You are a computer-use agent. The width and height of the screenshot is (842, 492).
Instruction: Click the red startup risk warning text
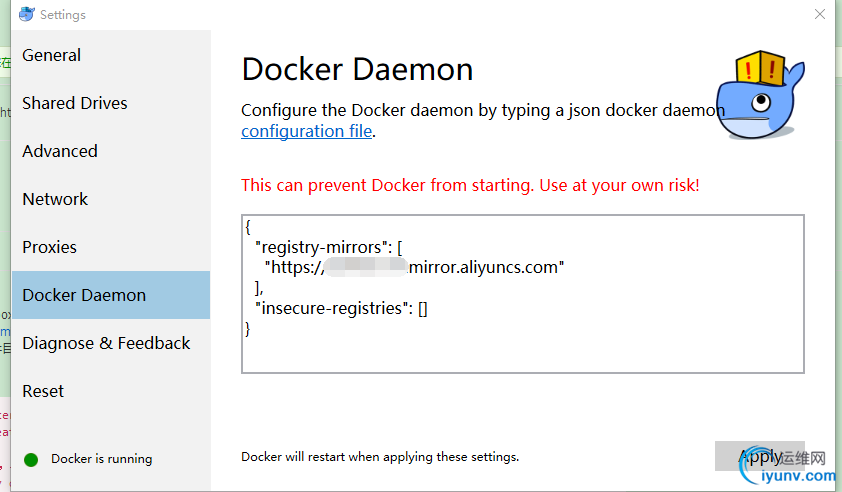pyautogui.click(x=470, y=186)
